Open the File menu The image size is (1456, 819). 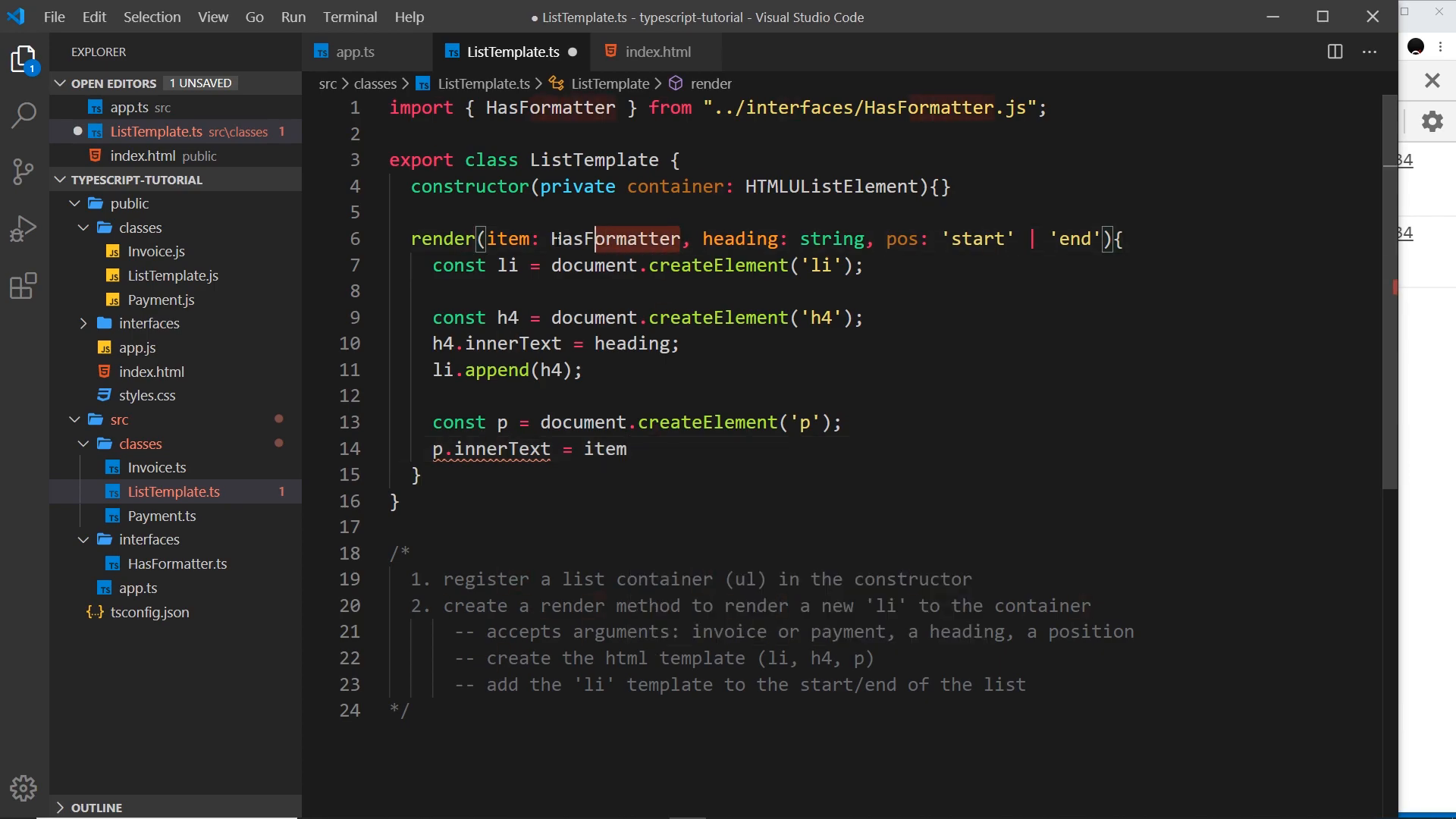(x=54, y=17)
